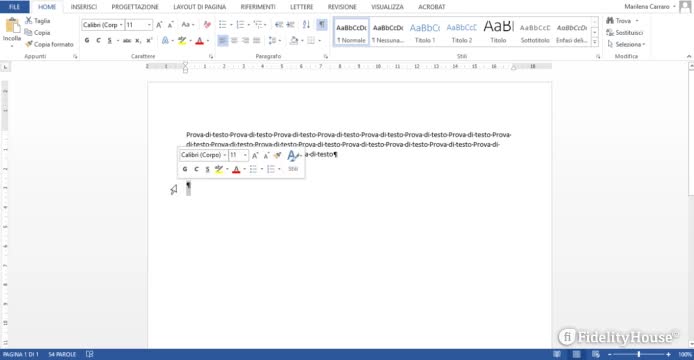Image resolution: width=694 pixels, height=360 pixels.
Task: Click the sort A-Z icon
Action: pos(306,25)
